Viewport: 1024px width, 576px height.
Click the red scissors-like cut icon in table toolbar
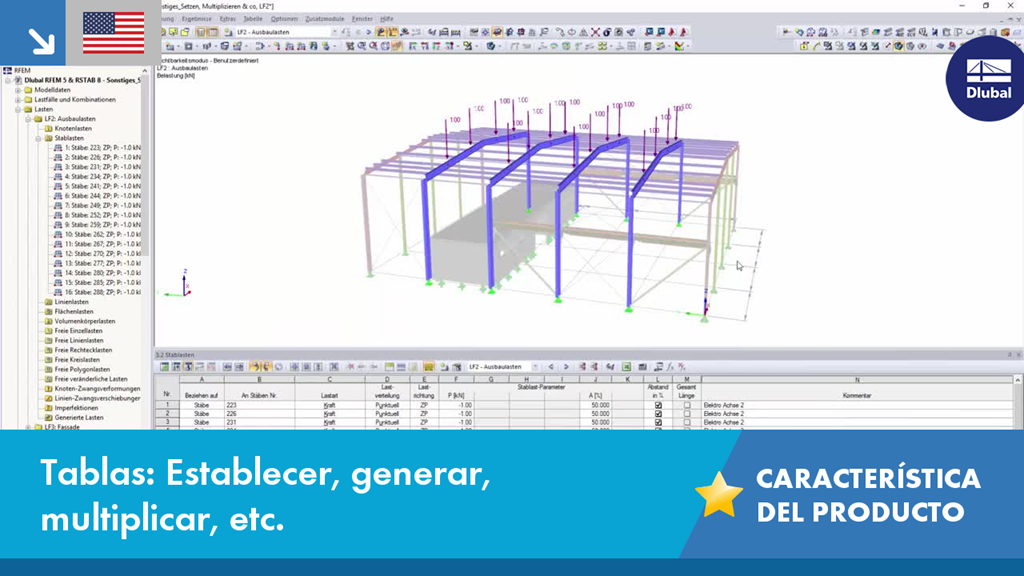click(x=350, y=367)
